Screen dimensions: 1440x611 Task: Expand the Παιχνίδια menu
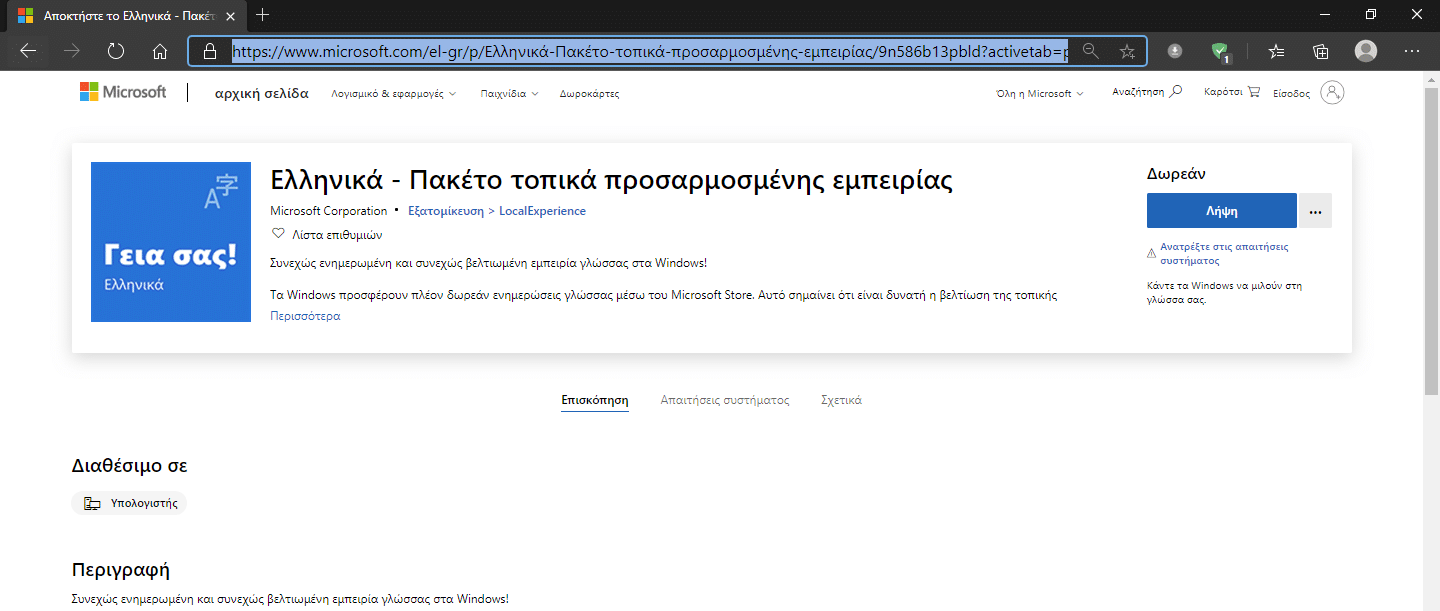click(x=509, y=93)
